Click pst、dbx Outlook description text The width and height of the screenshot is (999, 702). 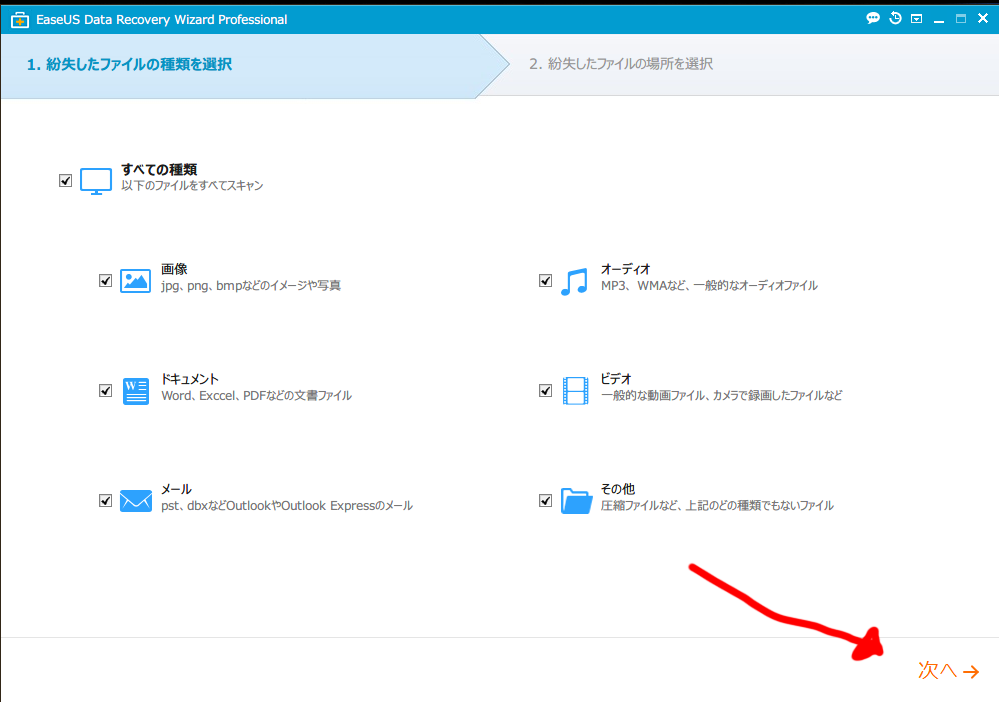[x=287, y=506]
